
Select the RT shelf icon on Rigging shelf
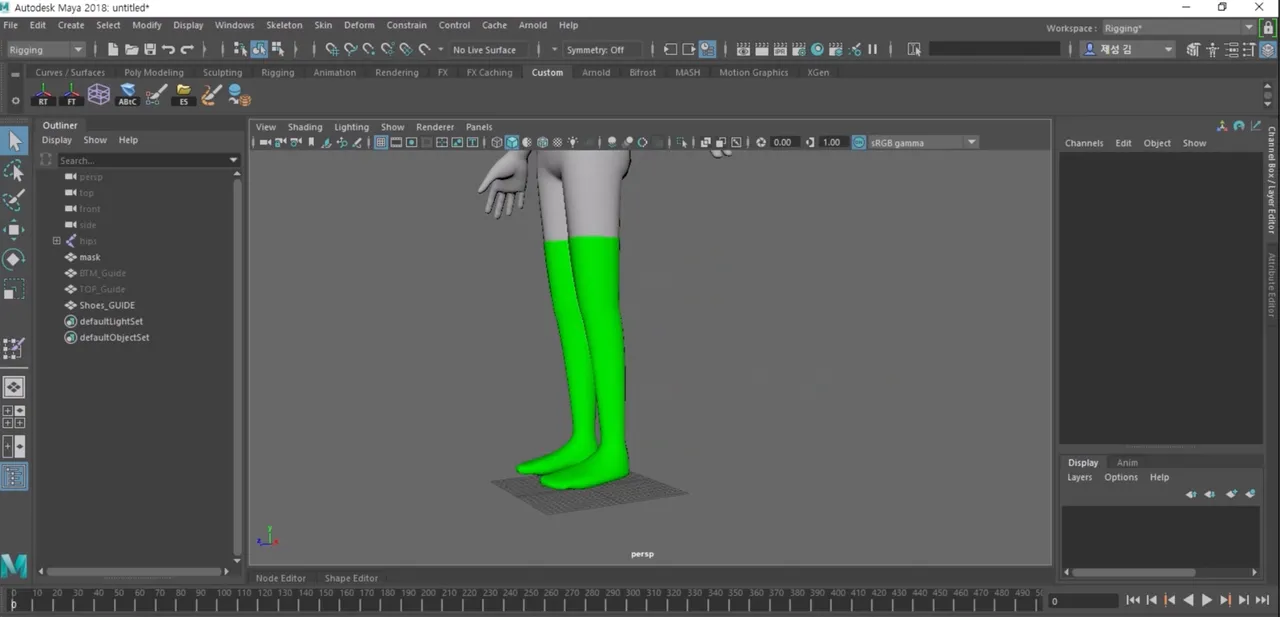pyautogui.click(x=43, y=95)
